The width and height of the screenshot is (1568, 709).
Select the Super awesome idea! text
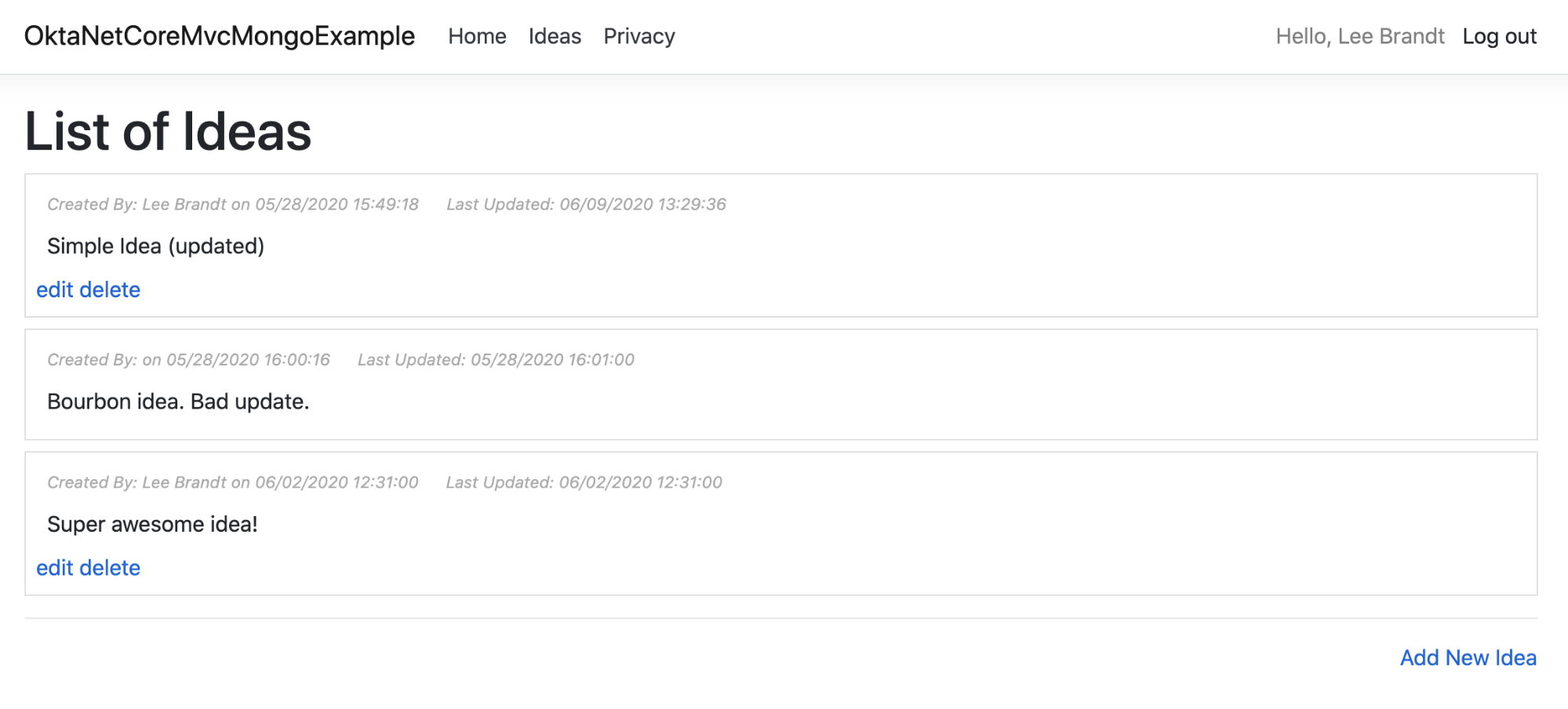point(152,524)
